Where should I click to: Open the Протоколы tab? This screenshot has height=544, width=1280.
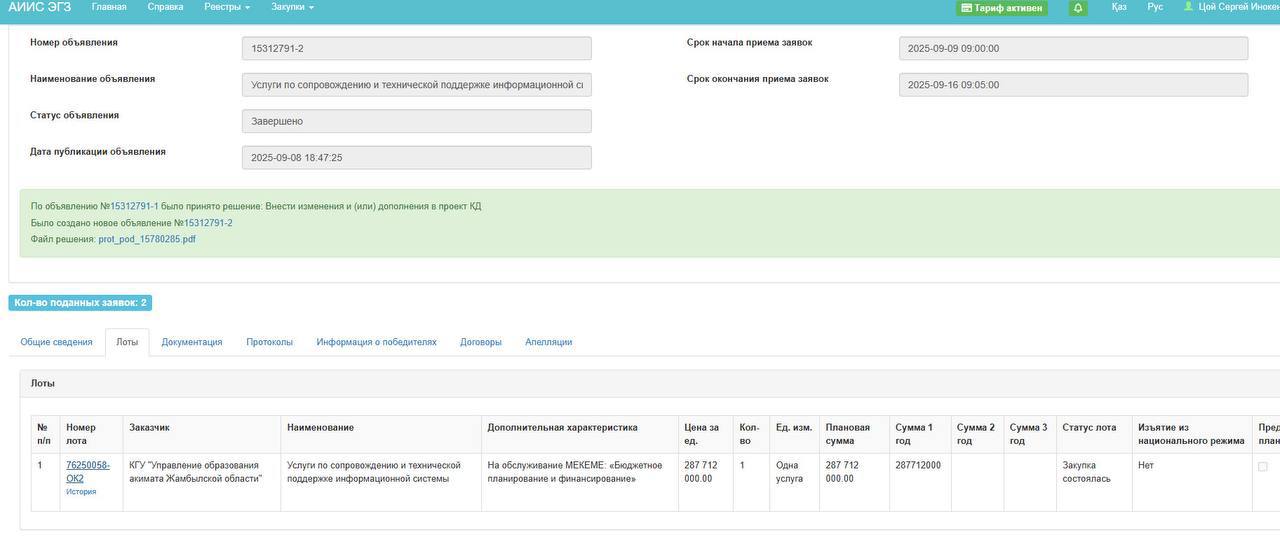coord(269,342)
